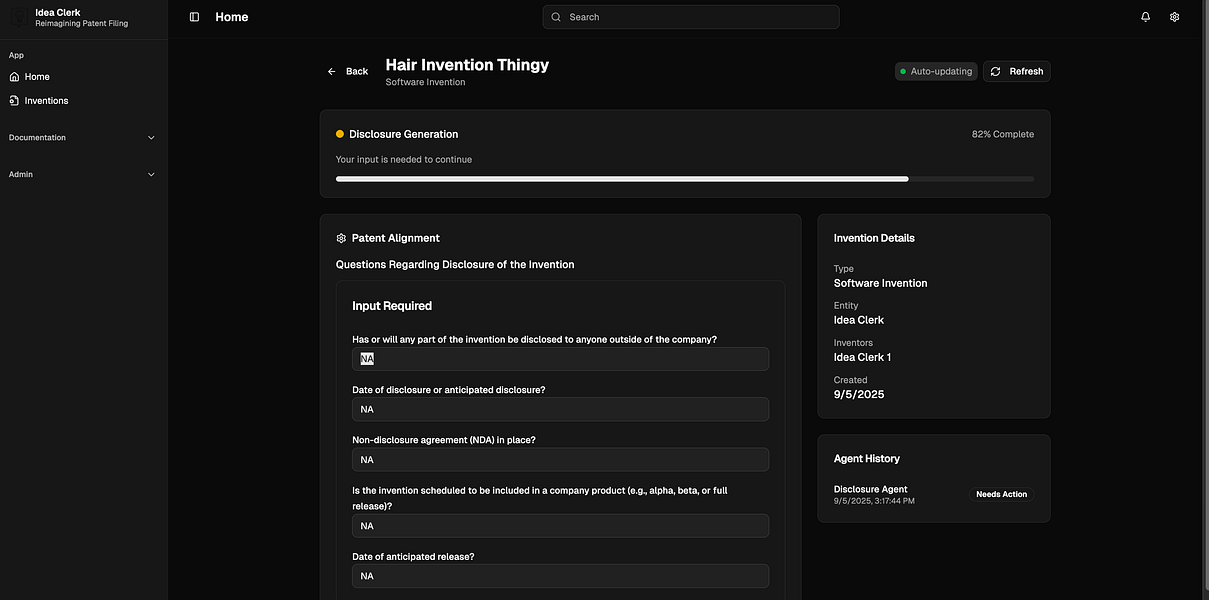Open Inventions in the sidebar
The image size is (1209, 600).
[46, 101]
